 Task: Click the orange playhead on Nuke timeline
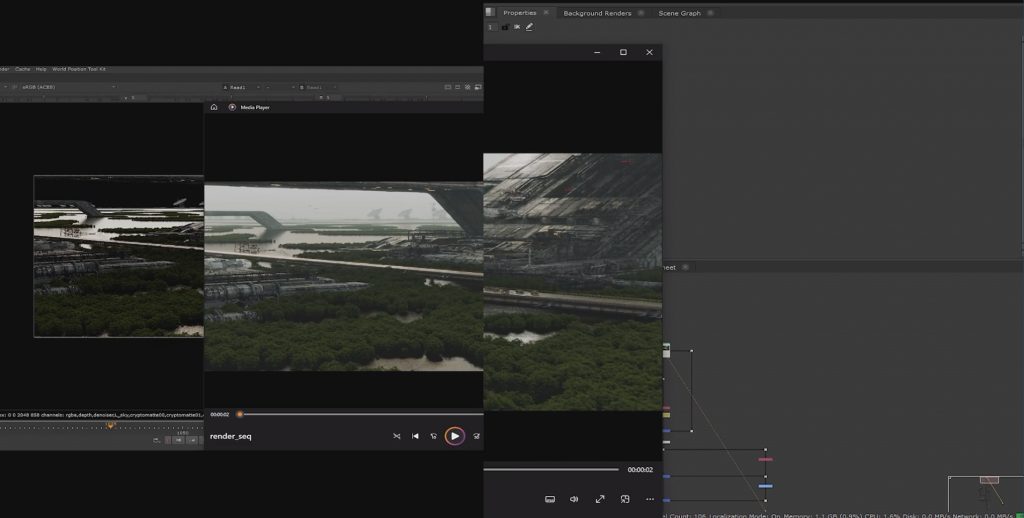tap(110, 426)
